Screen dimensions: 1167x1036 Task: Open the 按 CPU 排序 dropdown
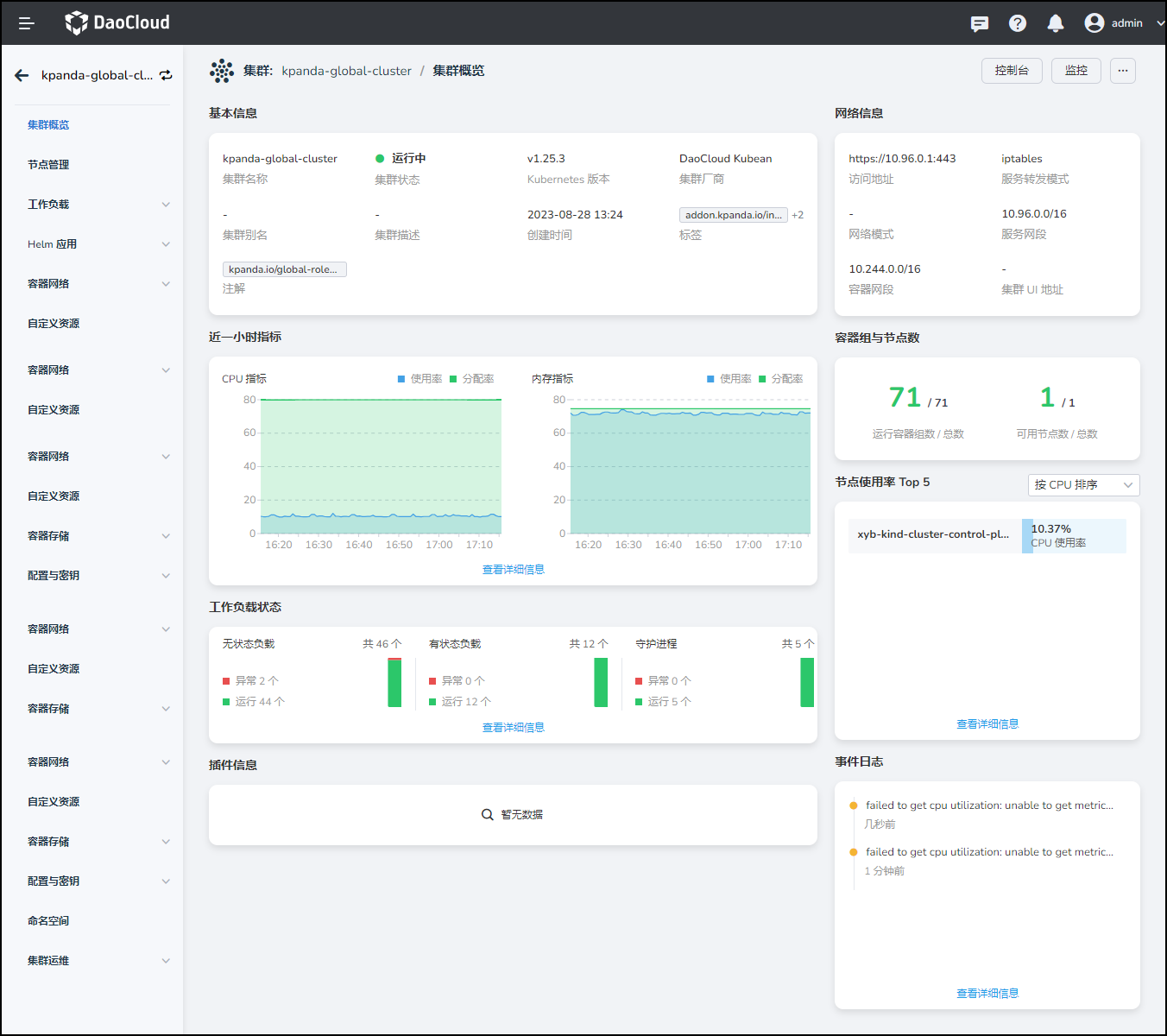coord(1084,485)
